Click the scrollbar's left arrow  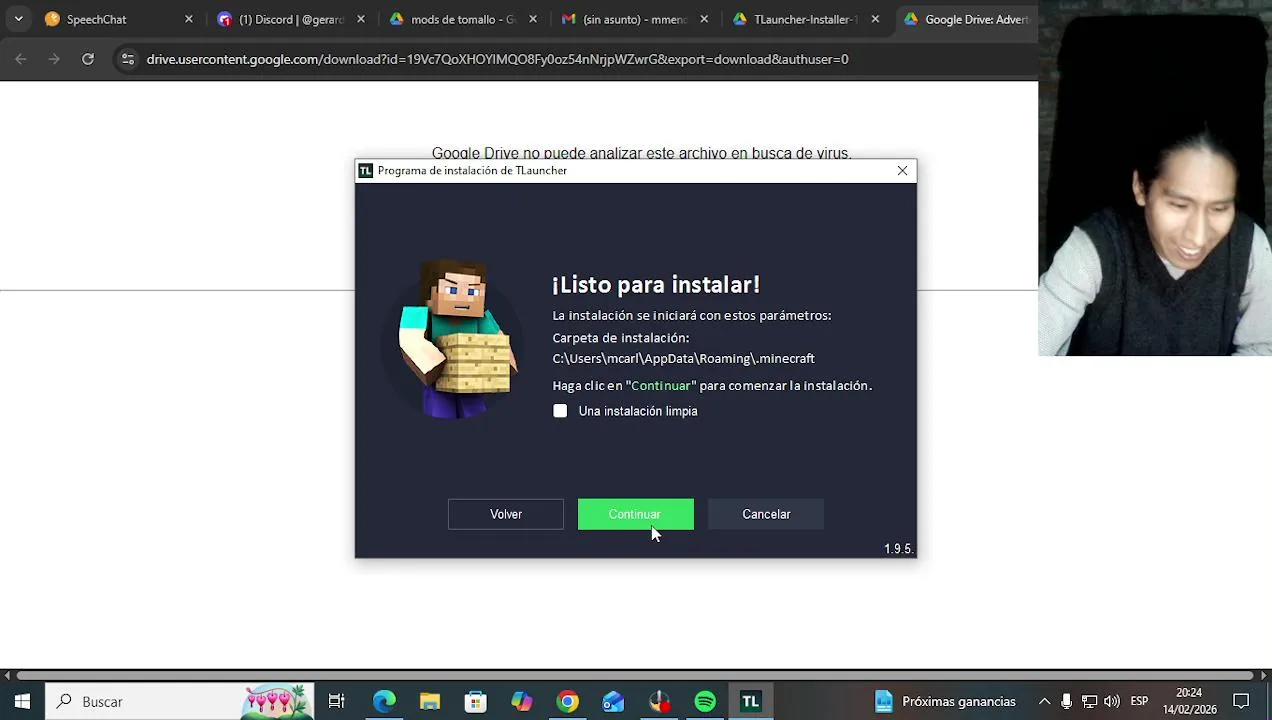coord(6,676)
